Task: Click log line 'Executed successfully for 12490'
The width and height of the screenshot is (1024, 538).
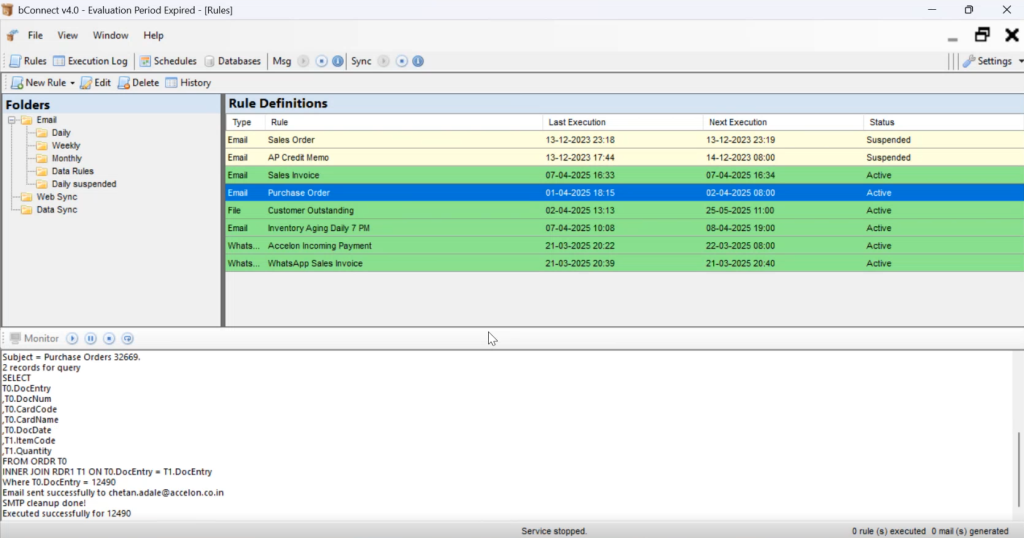Action: coord(67,513)
